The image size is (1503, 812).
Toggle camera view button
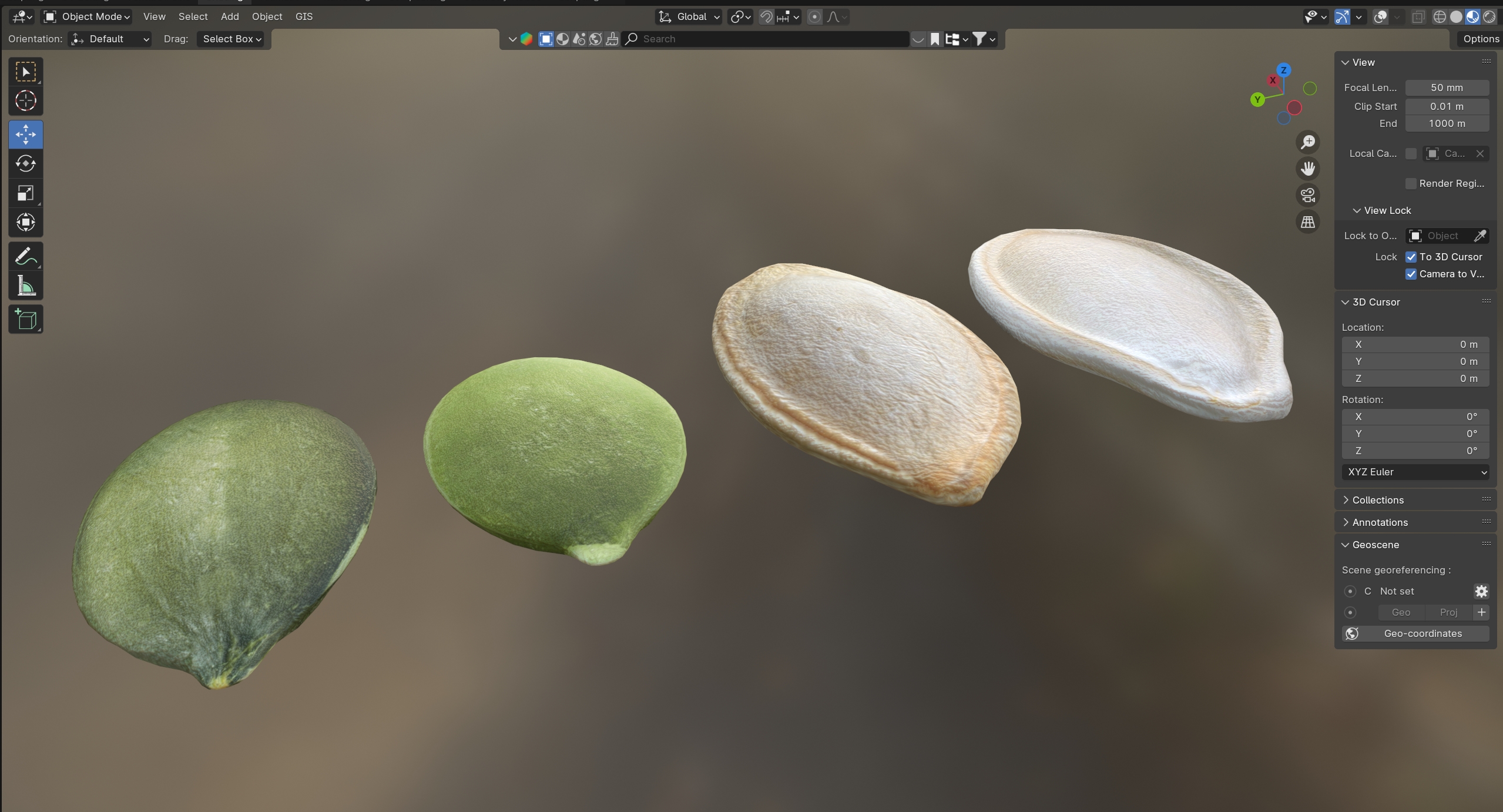point(1307,195)
